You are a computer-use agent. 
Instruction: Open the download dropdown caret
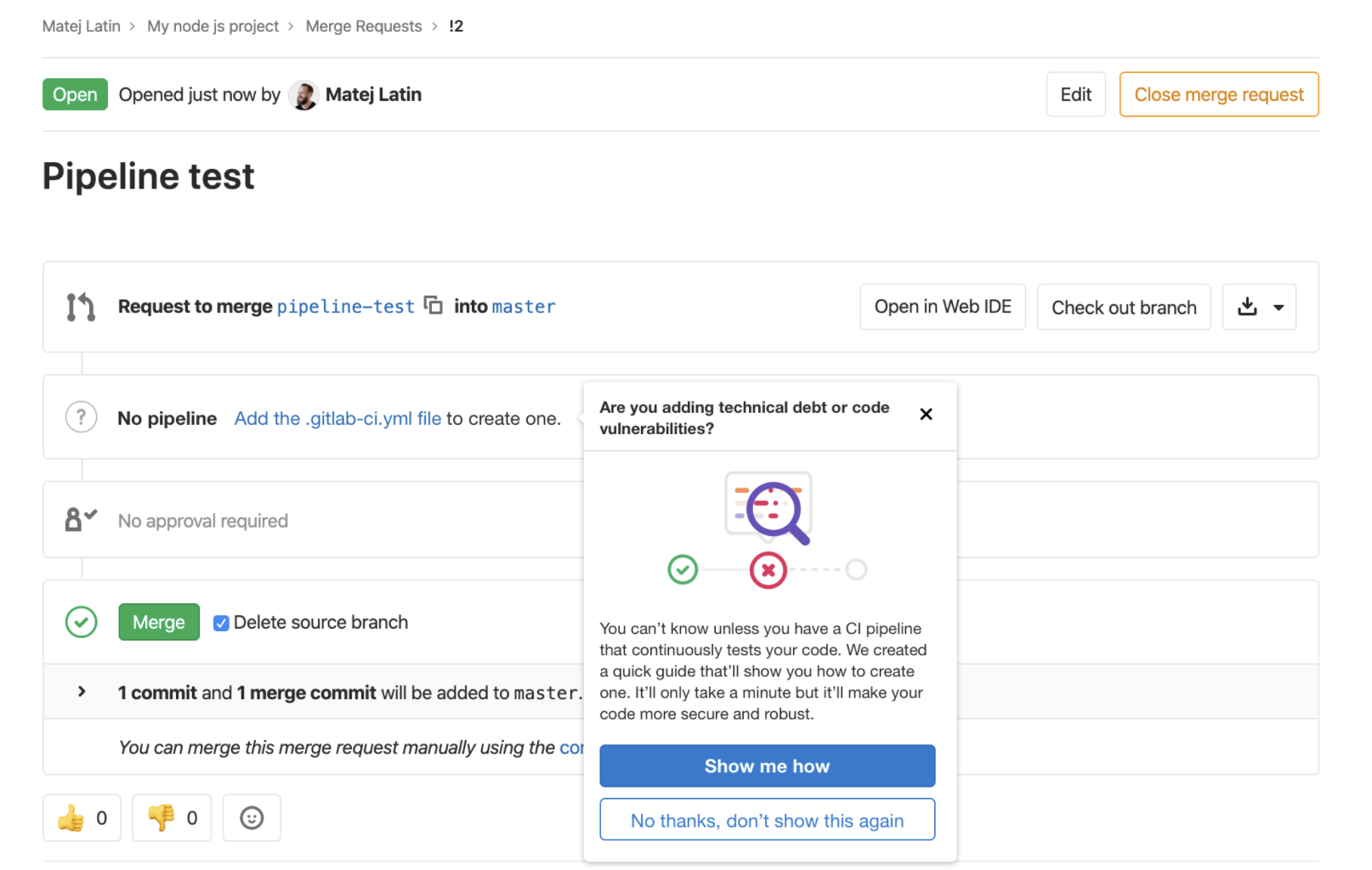1278,308
